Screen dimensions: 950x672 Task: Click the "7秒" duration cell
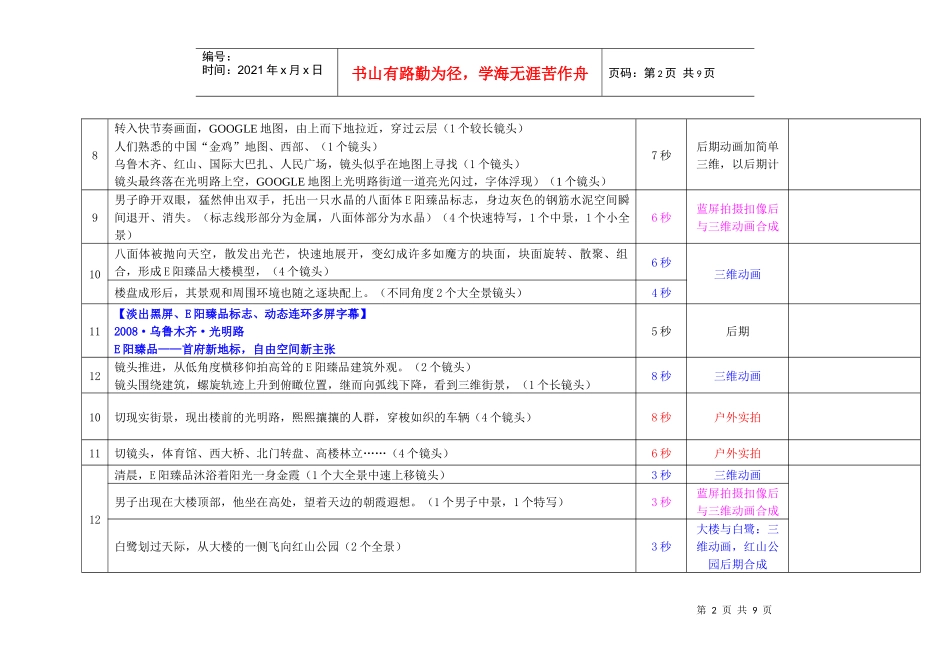click(x=661, y=155)
